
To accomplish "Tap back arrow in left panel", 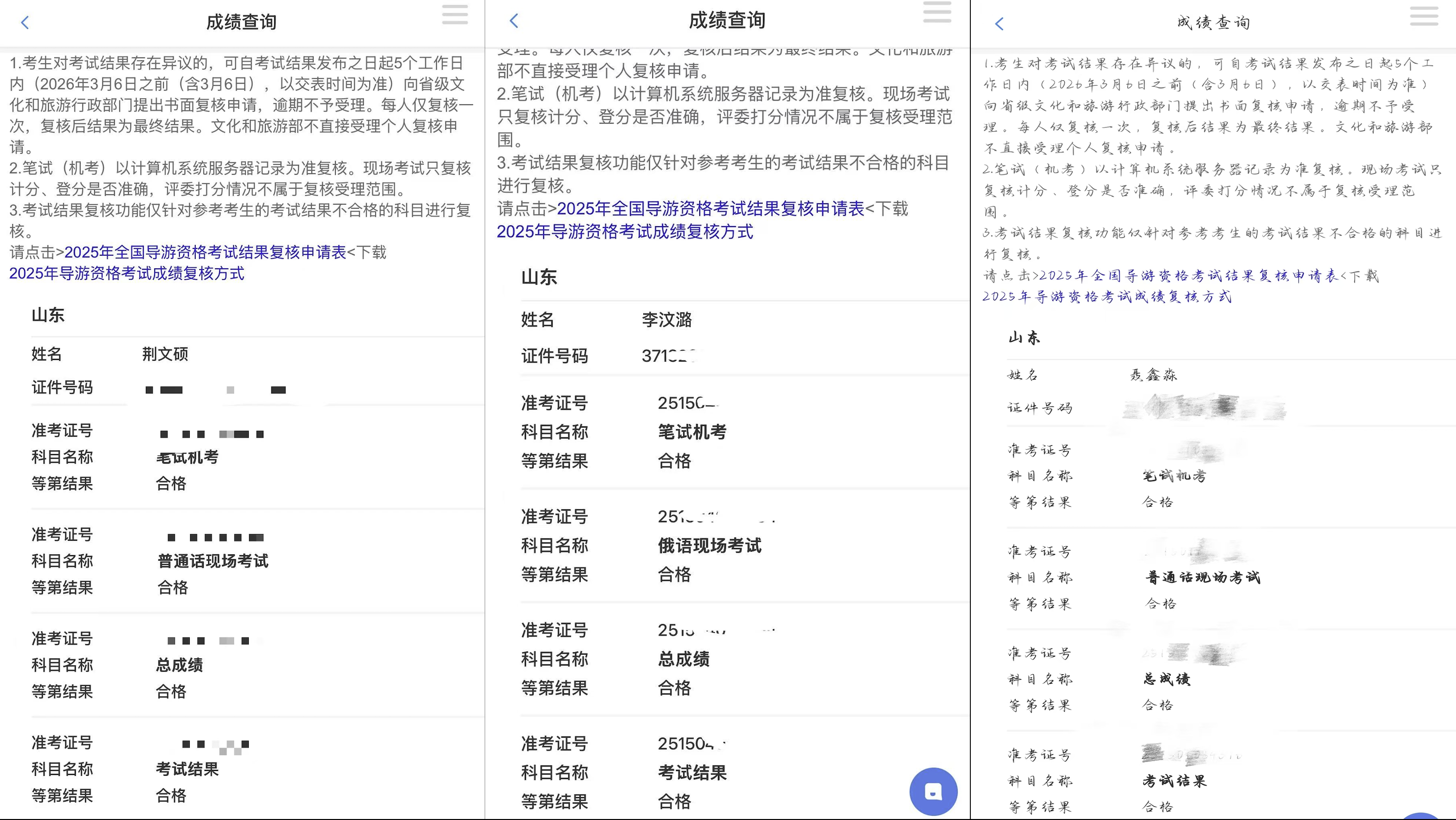I will pyautogui.click(x=25, y=23).
